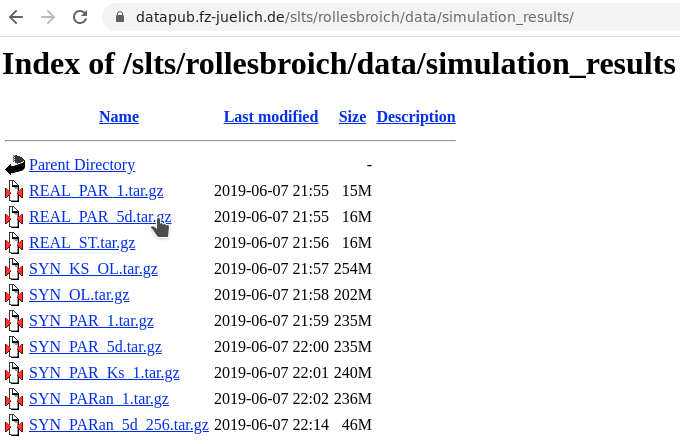Click the Parent Directory folder-back icon
The height and width of the screenshot is (444, 680).
tap(15, 165)
